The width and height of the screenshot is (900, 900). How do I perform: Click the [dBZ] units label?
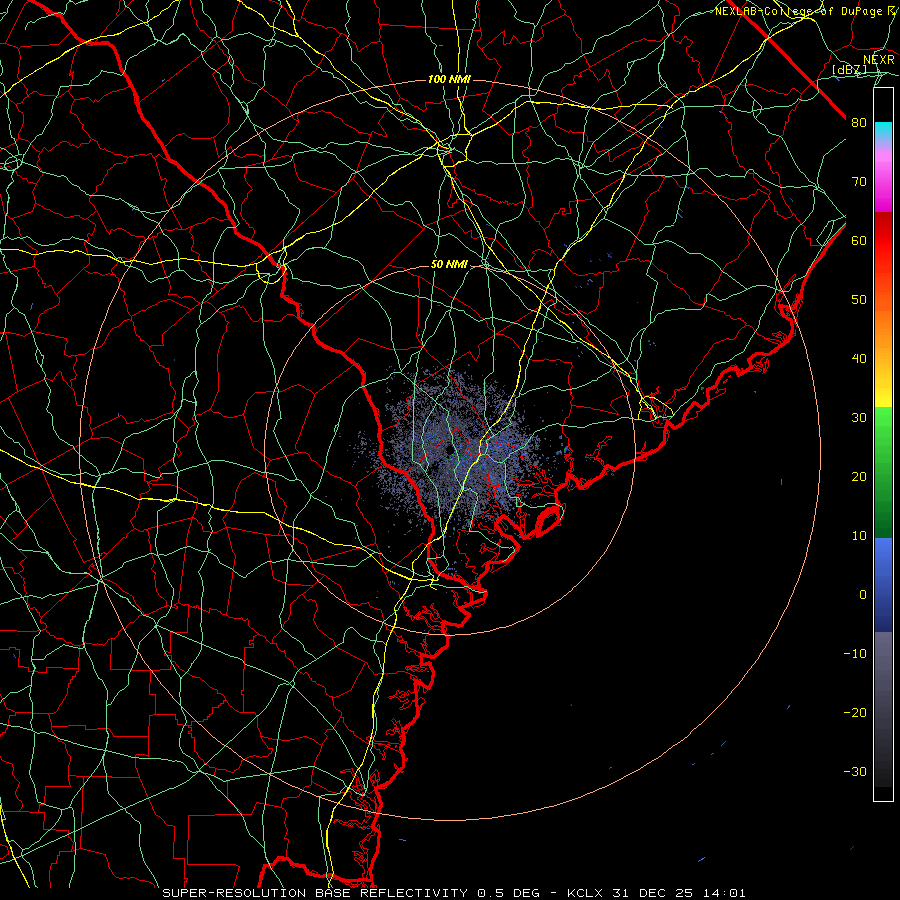click(x=849, y=69)
